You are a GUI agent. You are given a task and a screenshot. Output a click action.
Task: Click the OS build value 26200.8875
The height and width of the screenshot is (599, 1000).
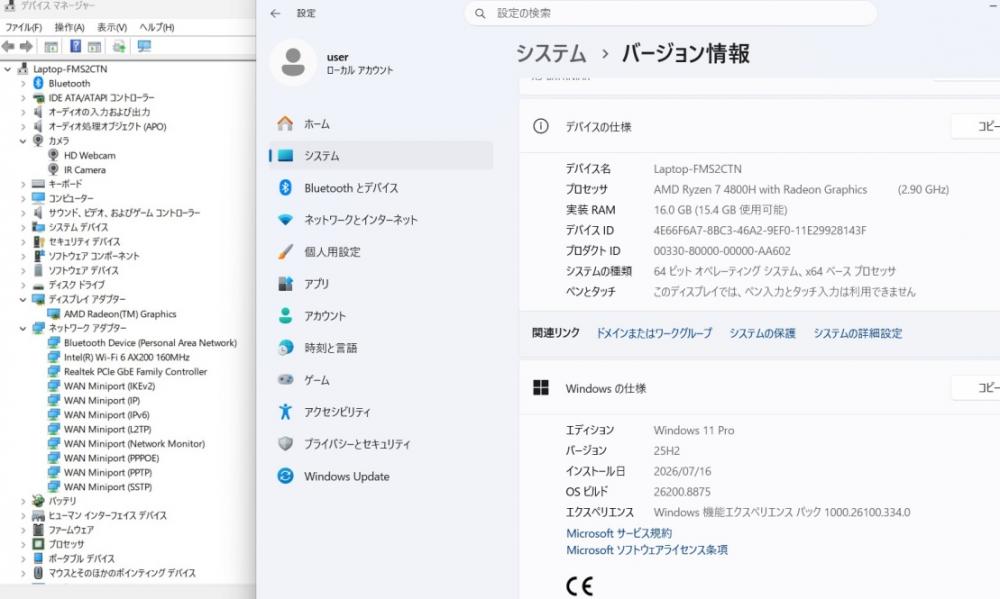pos(682,492)
